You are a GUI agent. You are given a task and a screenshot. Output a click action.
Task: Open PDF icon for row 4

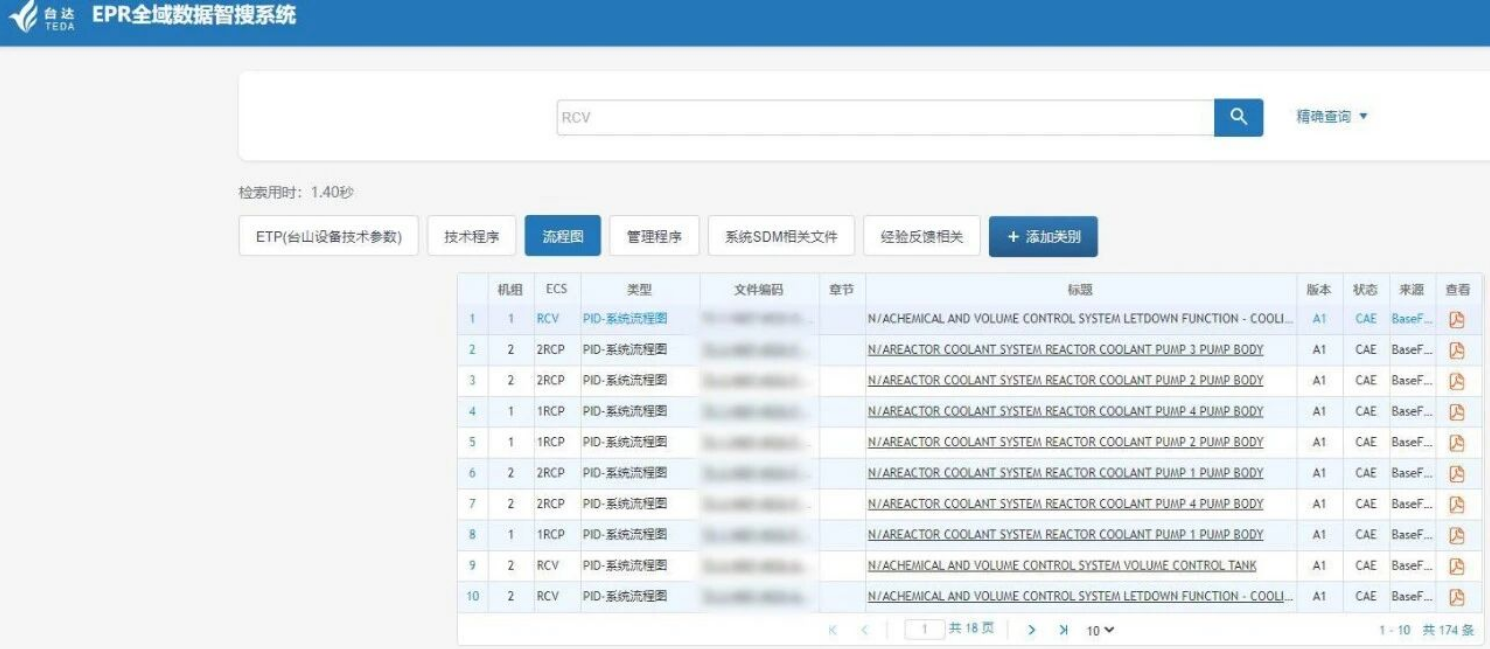[1456, 411]
